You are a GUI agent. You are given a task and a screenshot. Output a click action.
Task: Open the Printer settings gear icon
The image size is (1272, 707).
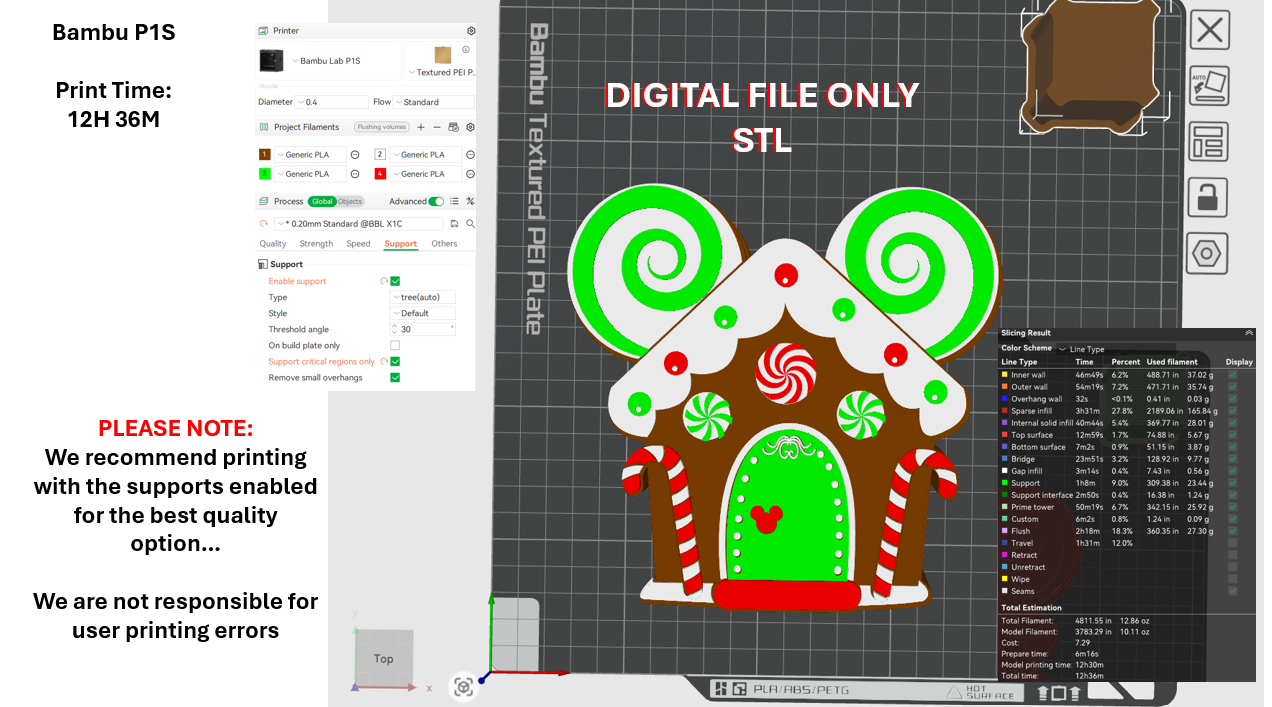(x=470, y=30)
